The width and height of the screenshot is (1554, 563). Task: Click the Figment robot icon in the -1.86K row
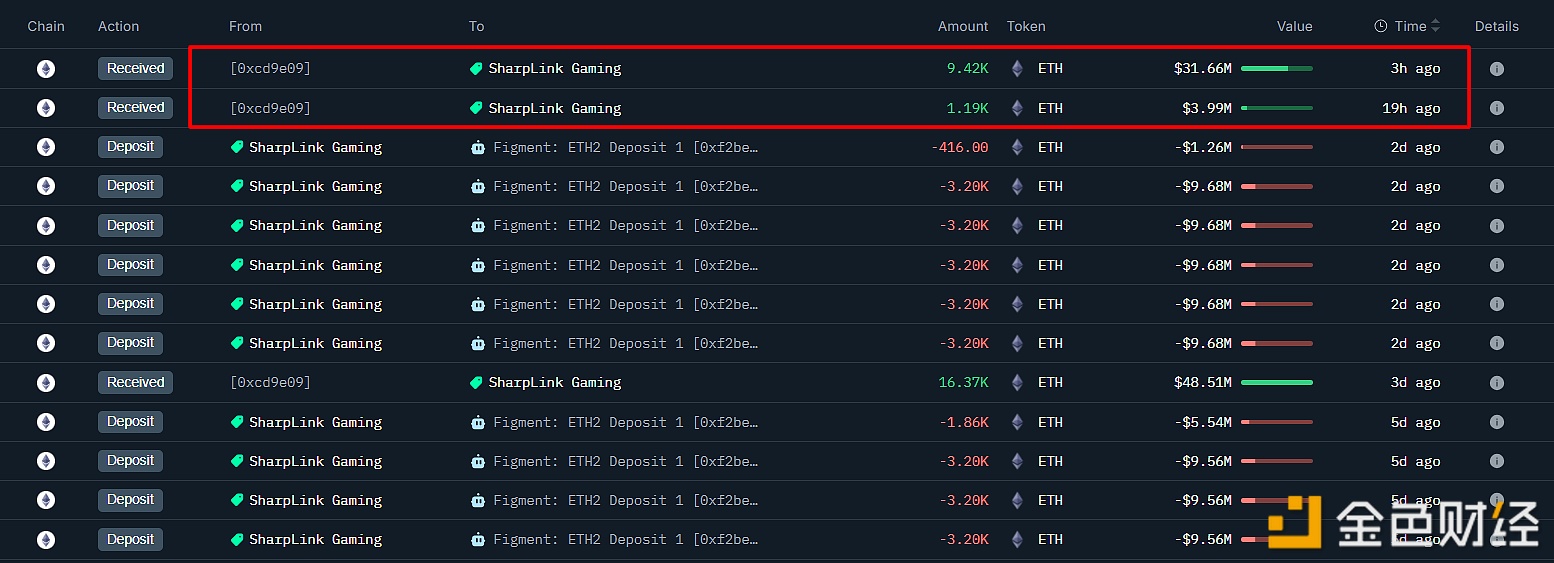pos(477,422)
